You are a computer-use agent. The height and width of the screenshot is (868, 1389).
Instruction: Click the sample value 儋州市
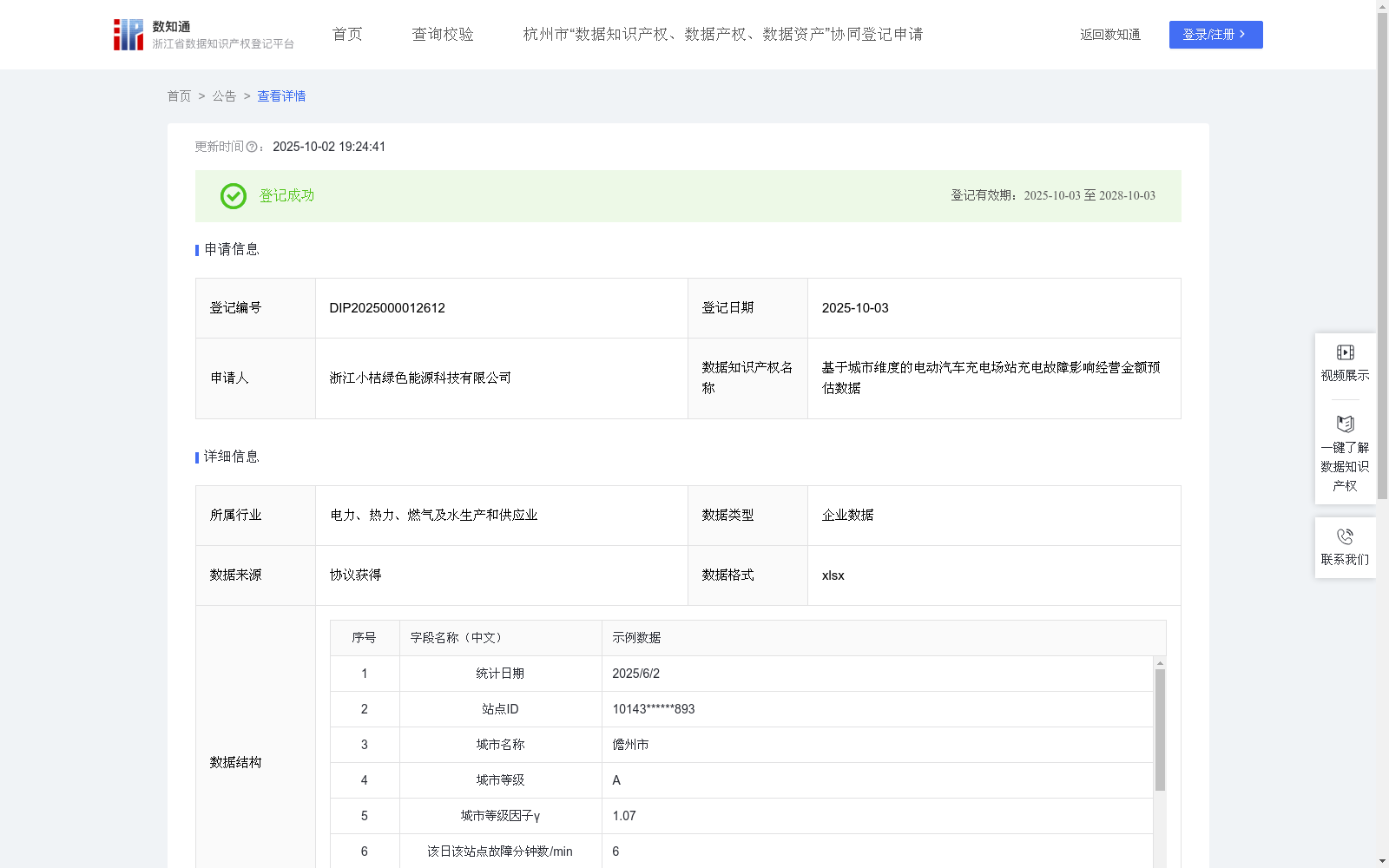click(x=630, y=745)
